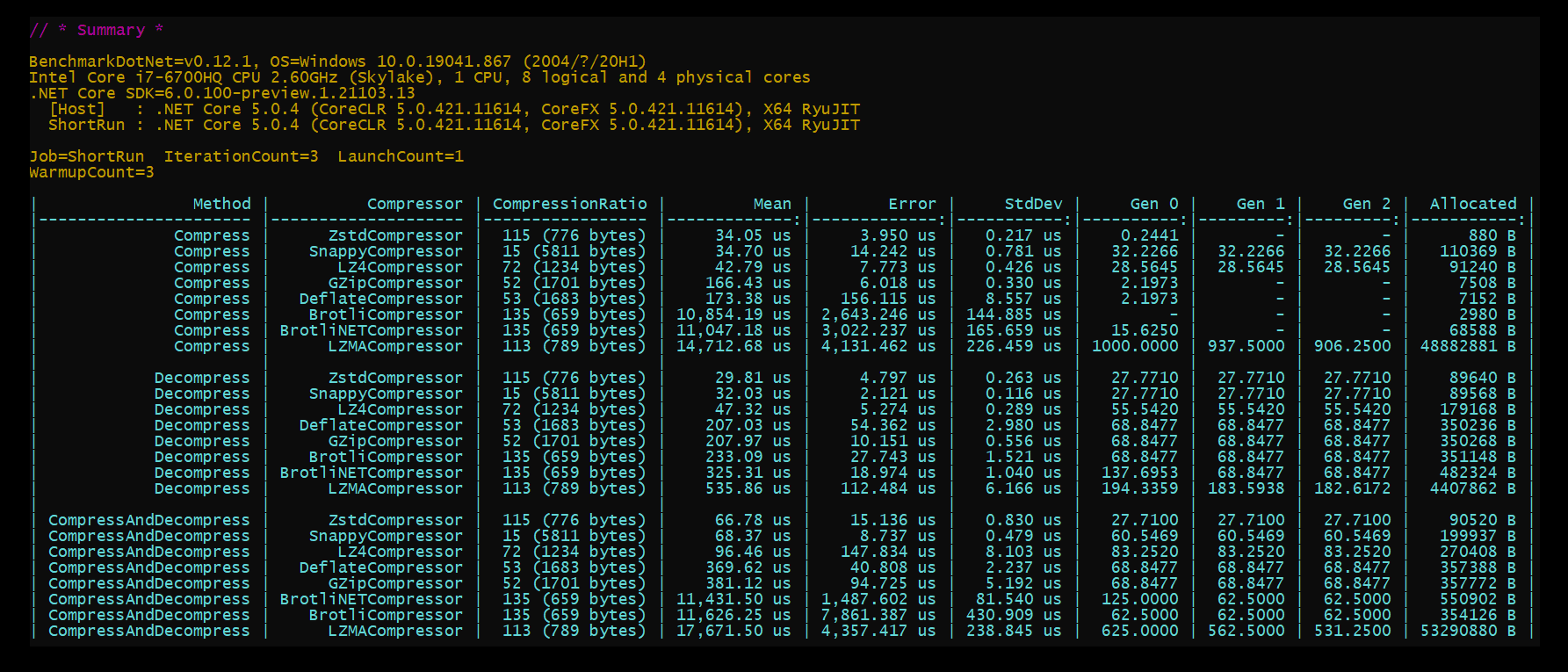Click the 'Compressor' column header
The width and height of the screenshot is (1568, 672).
(x=415, y=204)
